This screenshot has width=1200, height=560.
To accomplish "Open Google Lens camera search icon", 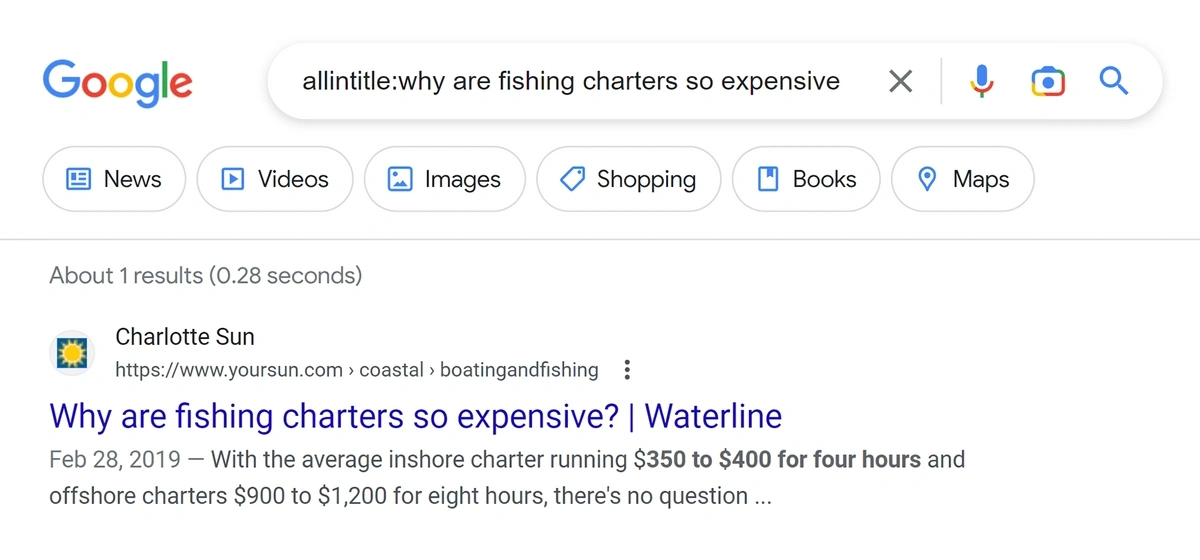I will coord(1047,81).
